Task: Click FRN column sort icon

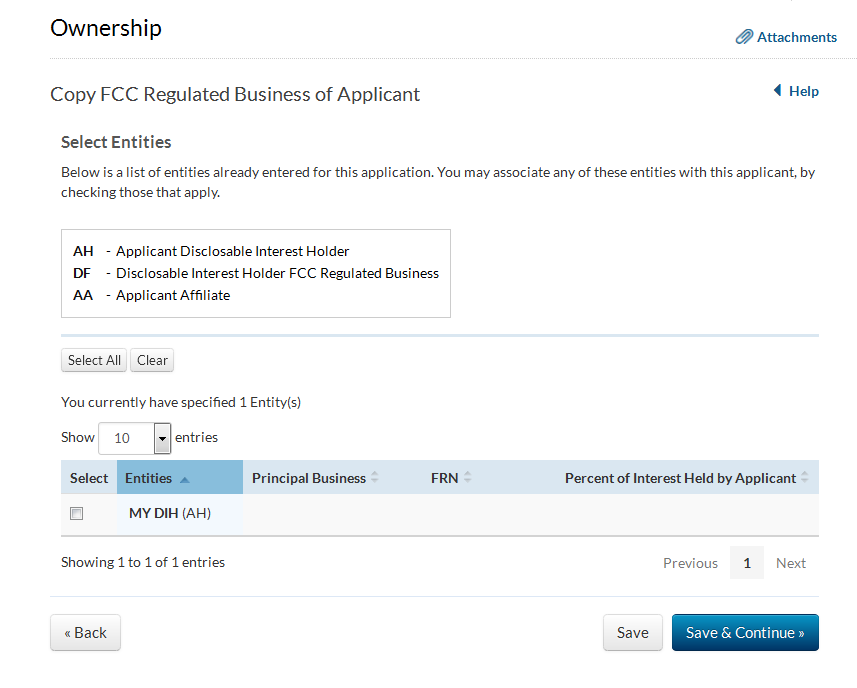Action: pyautogui.click(x=468, y=478)
